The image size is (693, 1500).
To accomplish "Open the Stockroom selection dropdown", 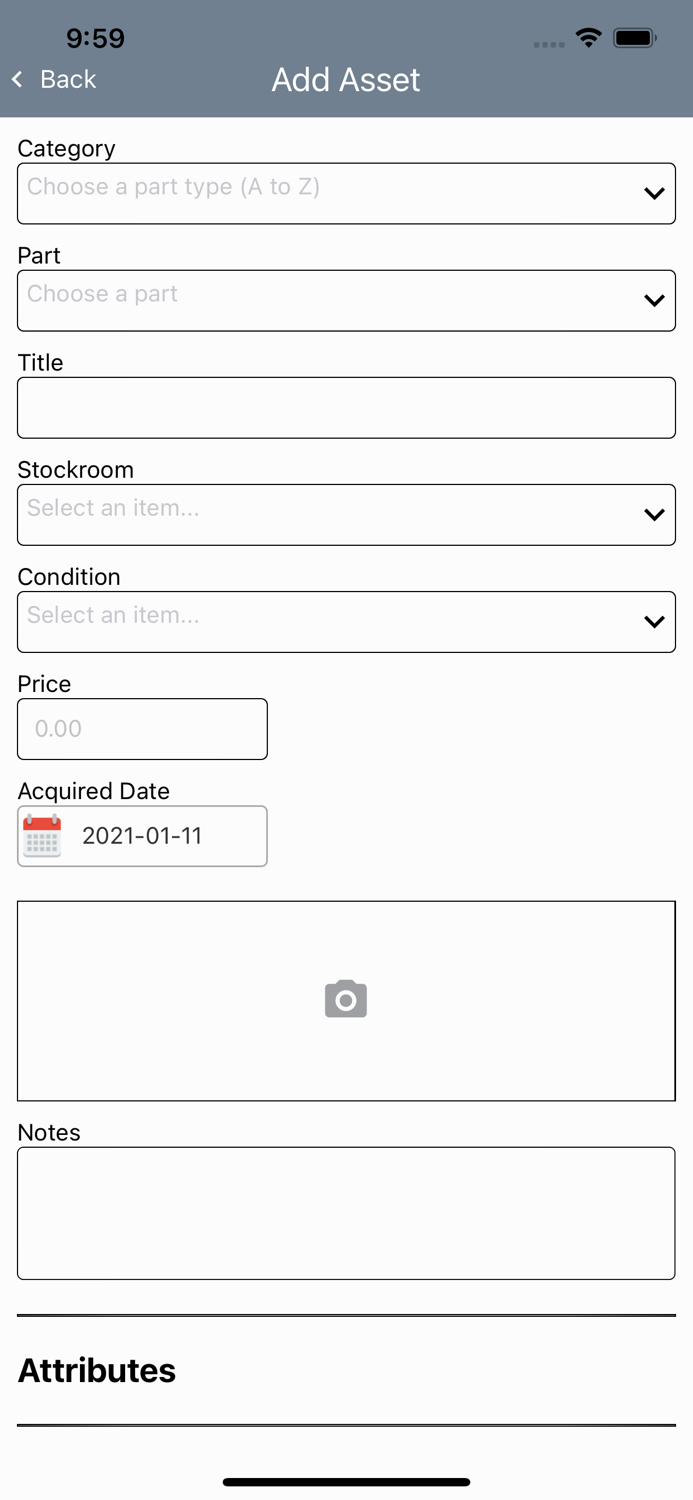I will (346, 514).
